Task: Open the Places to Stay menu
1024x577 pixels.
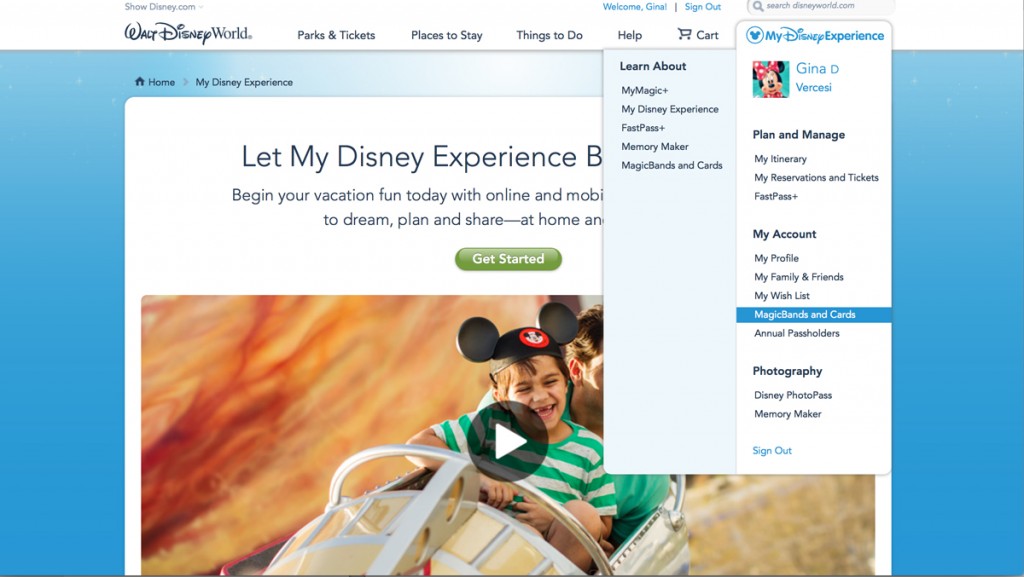Action: pos(447,35)
